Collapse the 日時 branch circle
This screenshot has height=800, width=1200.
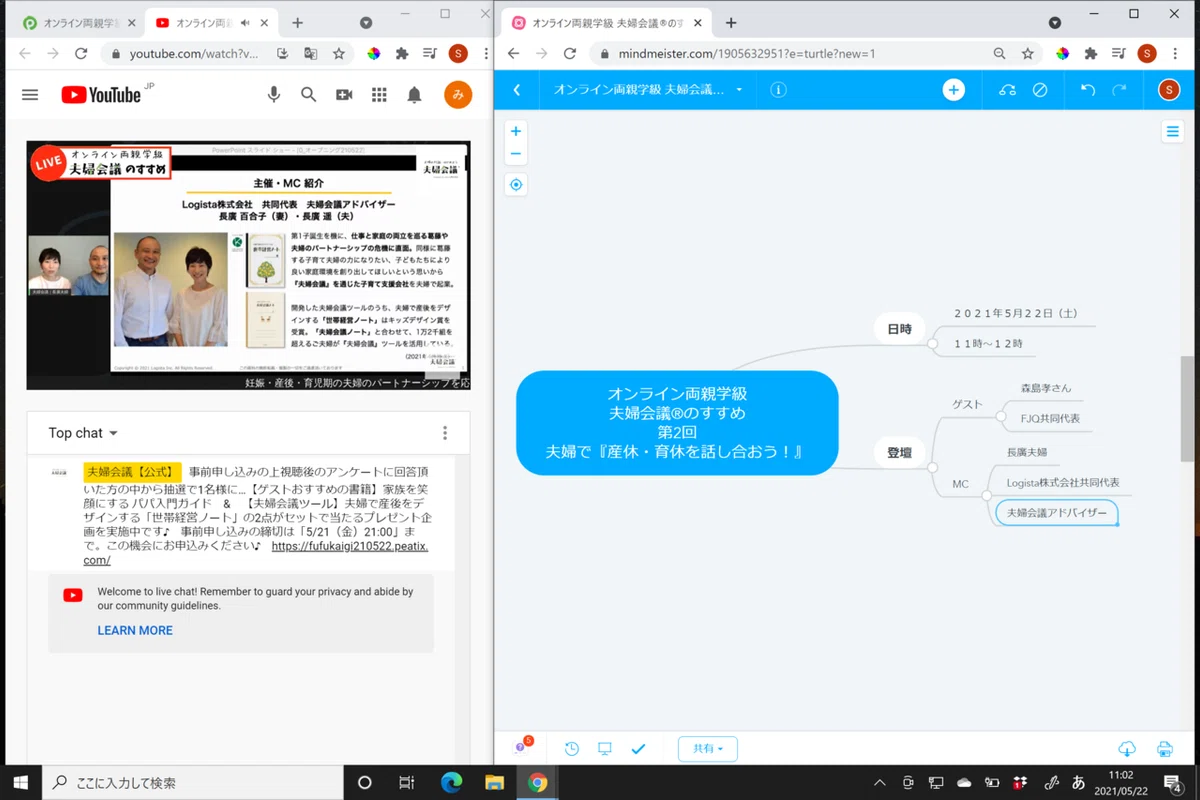tap(932, 344)
